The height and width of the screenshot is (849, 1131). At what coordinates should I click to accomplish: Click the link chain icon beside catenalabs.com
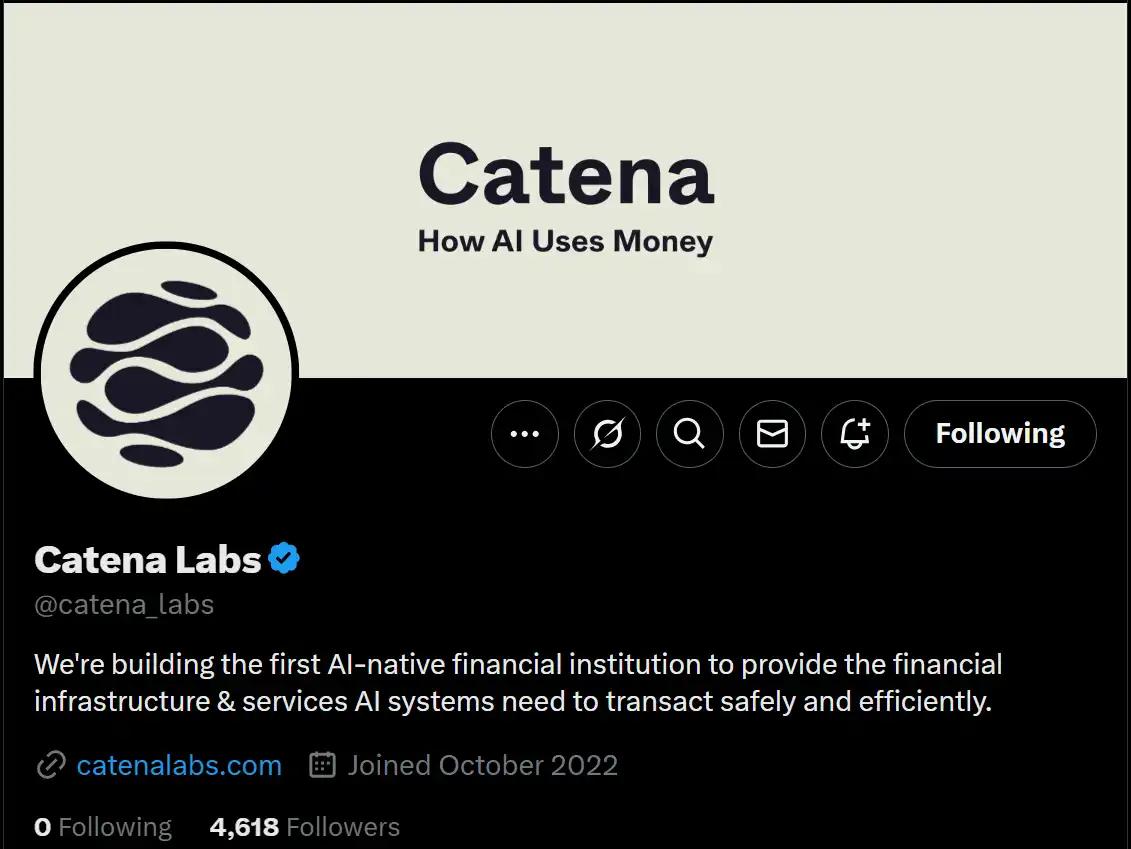tap(48, 765)
